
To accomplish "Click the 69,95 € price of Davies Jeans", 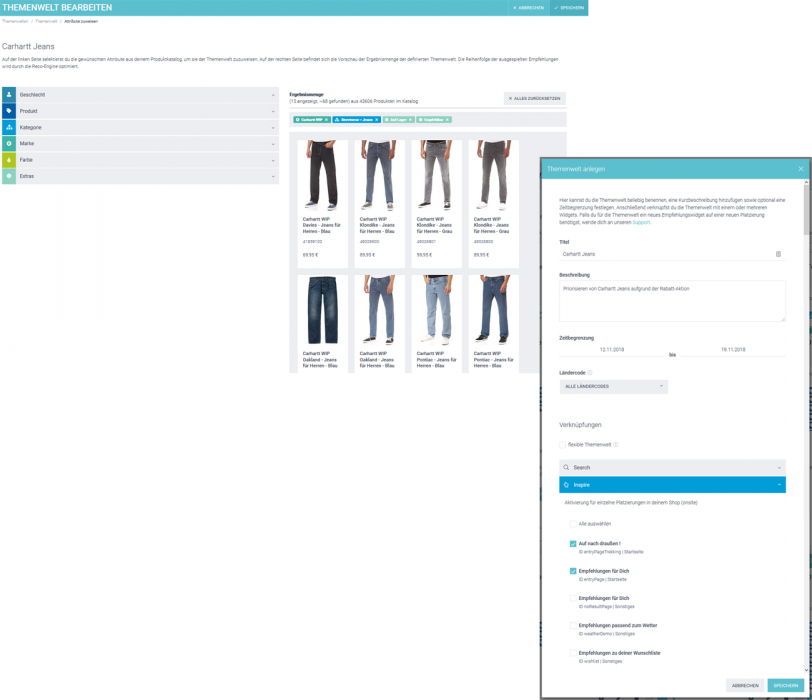I will click(310, 255).
